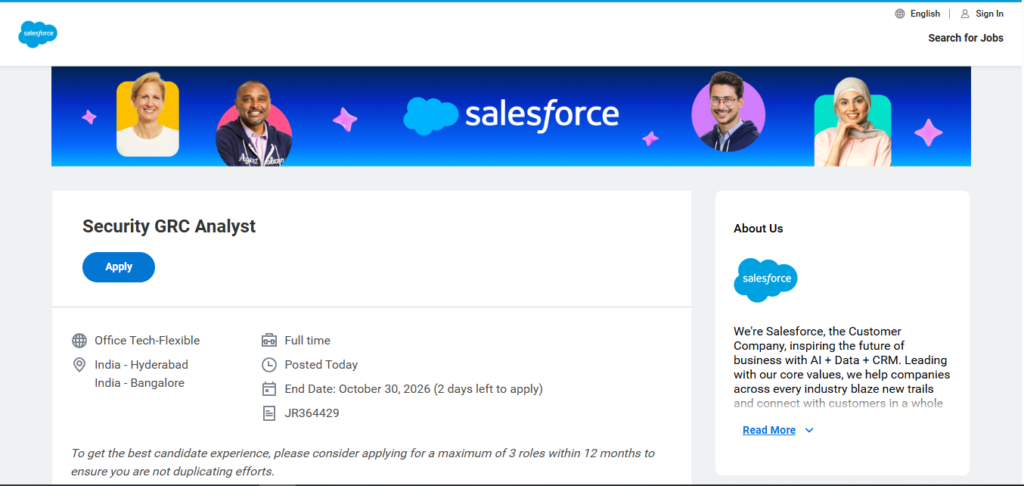1024x486 pixels.
Task: Click the chevron next to Read More
Action: (x=809, y=430)
